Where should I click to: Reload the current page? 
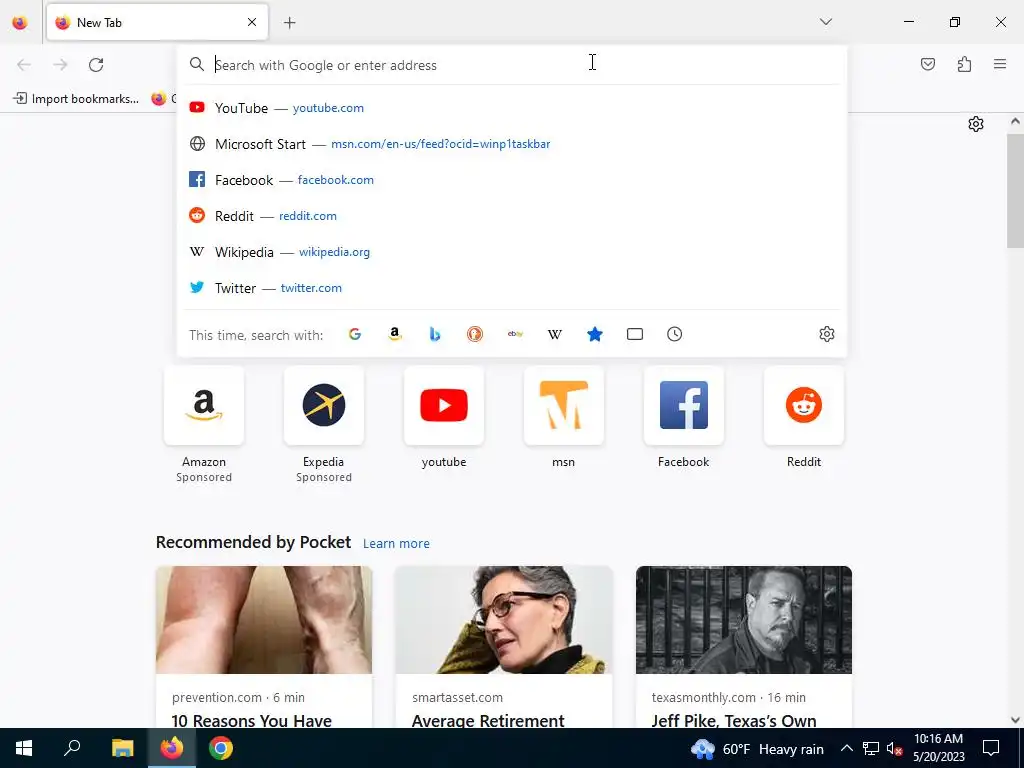tap(96, 65)
